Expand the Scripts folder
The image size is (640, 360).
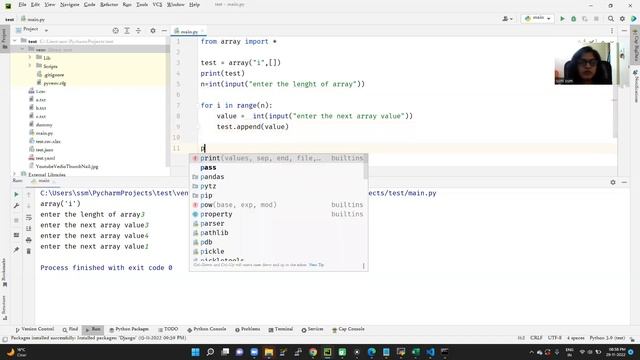point(30,66)
